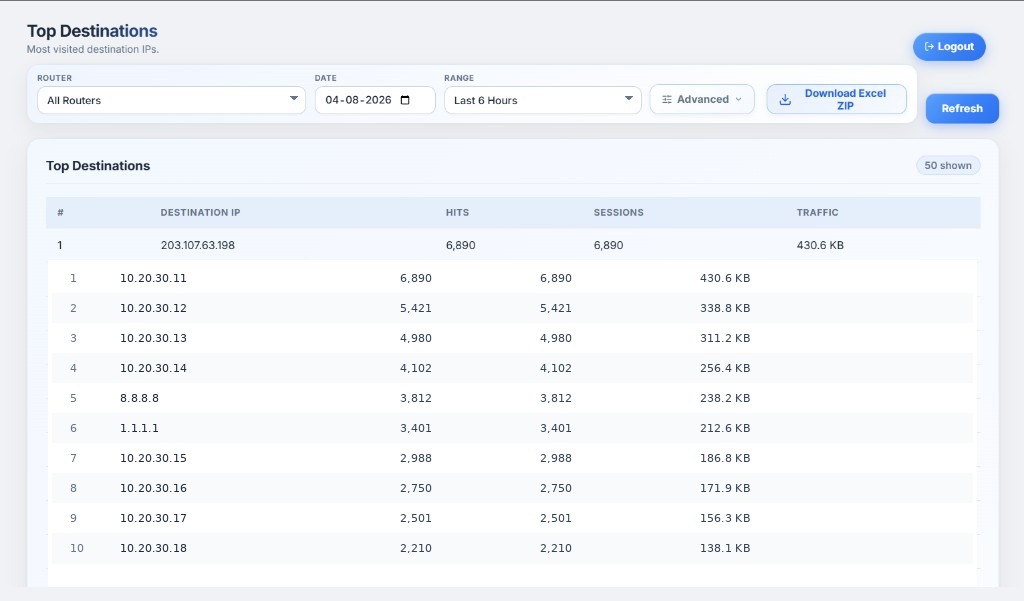The image size is (1024, 601).
Task: Click the # column header
Action: 60,212
